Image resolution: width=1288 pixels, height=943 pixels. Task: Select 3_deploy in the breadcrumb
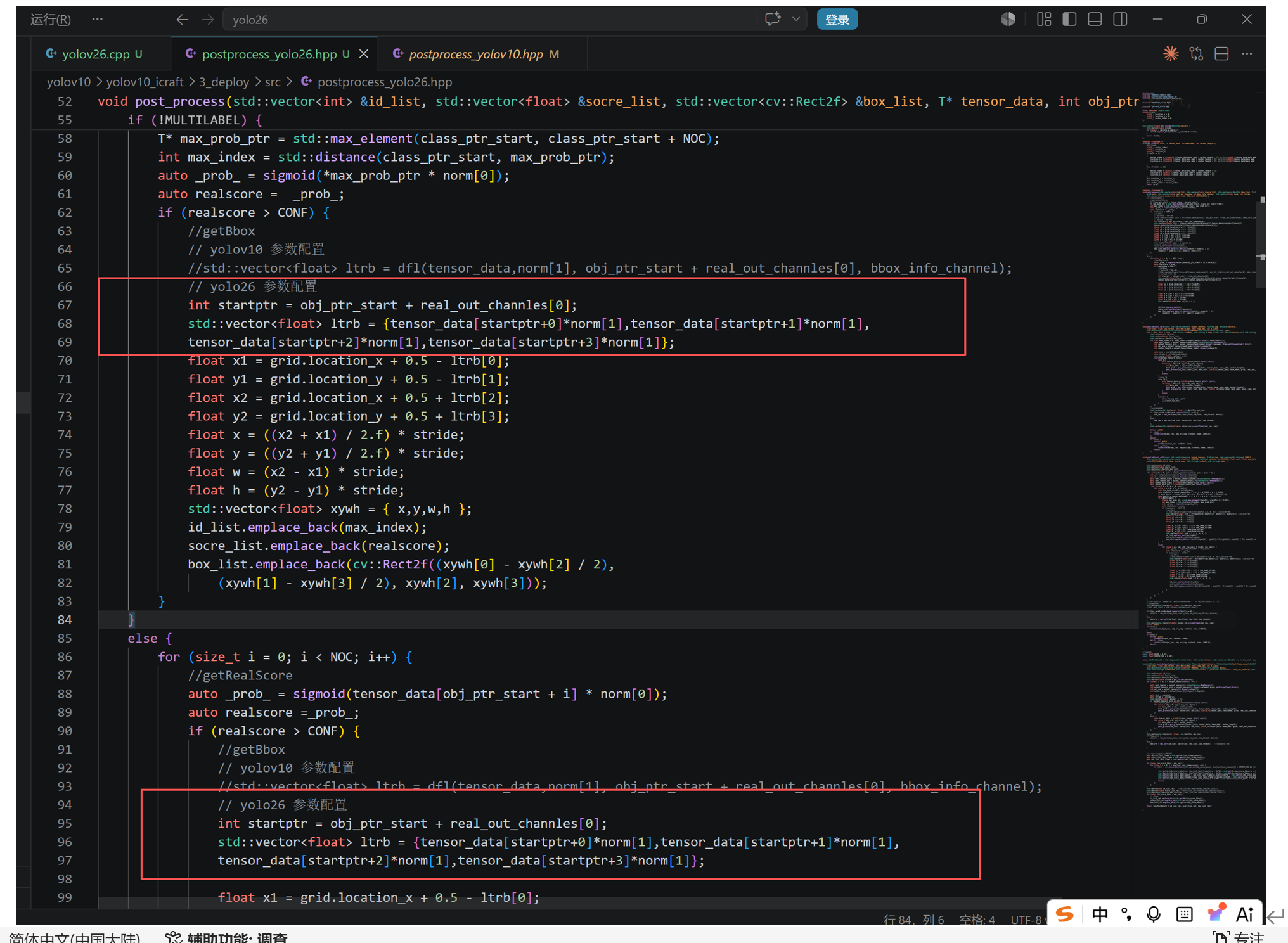(x=224, y=82)
